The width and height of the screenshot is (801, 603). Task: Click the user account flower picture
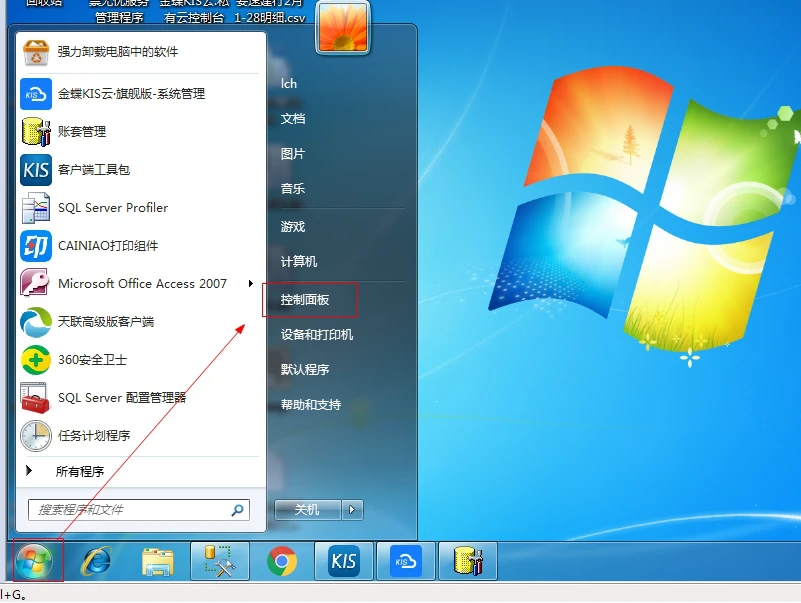coord(343,27)
